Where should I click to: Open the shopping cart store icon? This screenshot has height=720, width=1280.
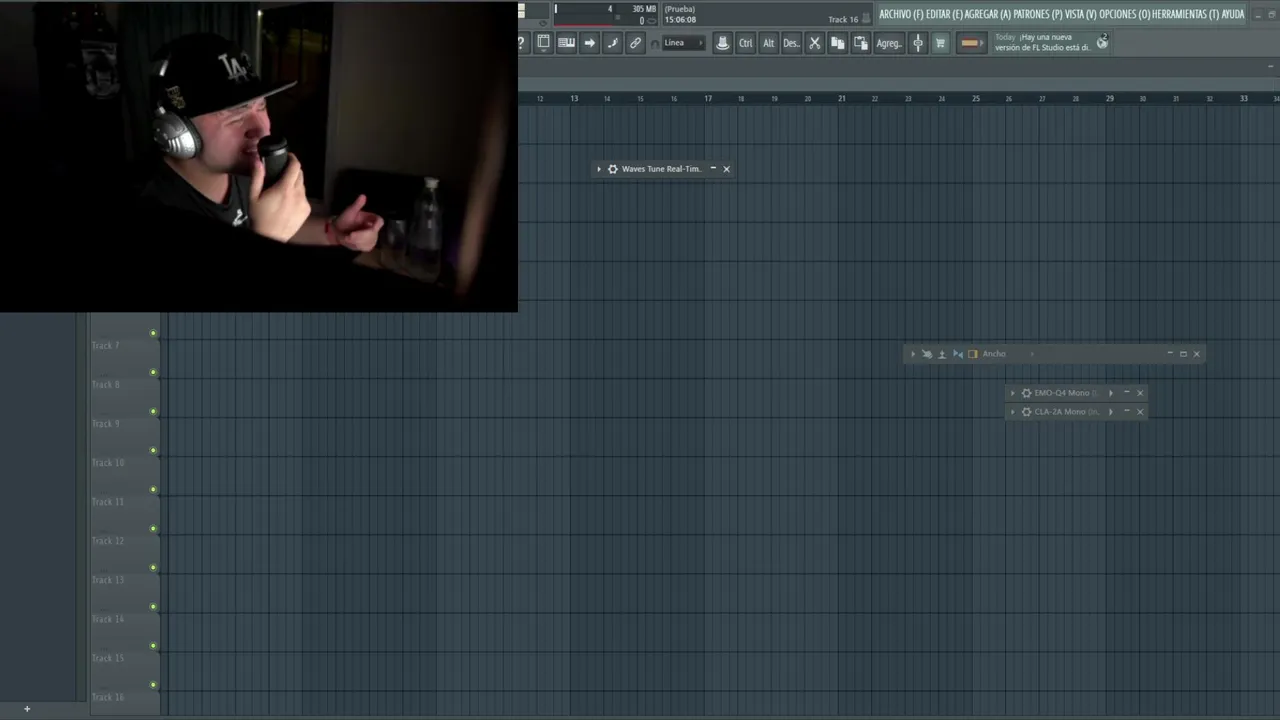tap(940, 43)
